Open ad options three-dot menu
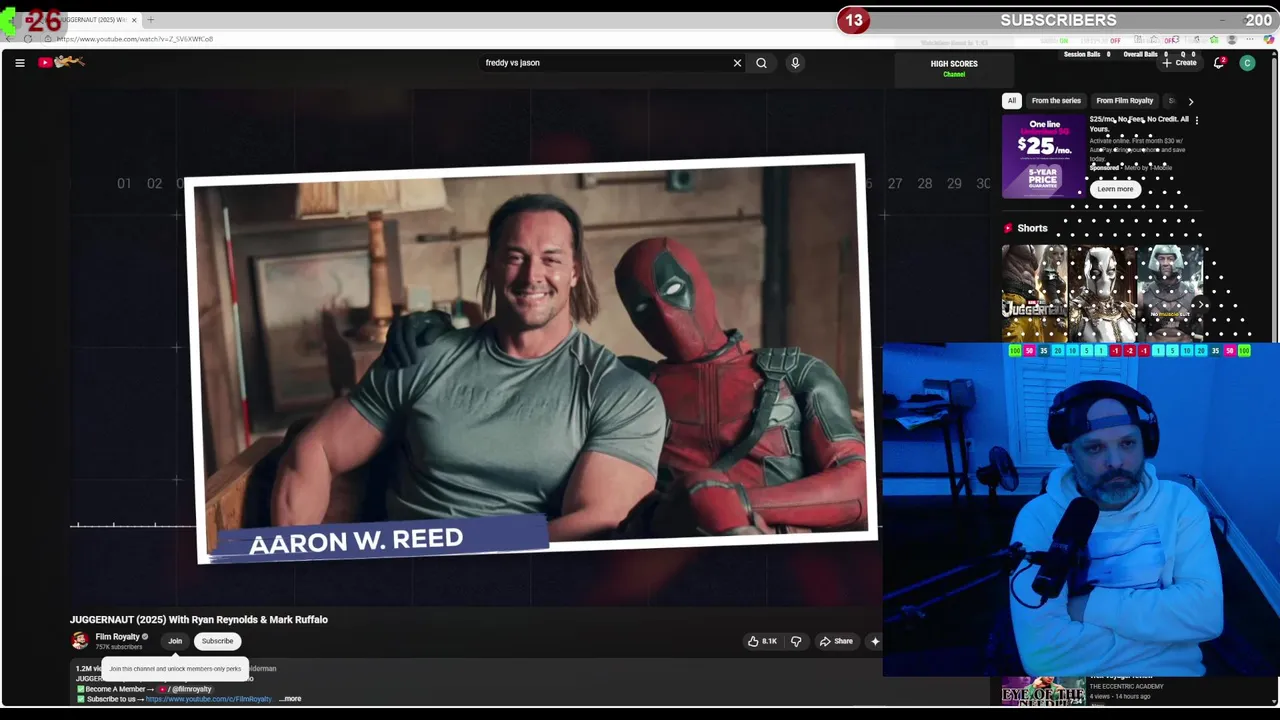Image resolution: width=1280 pixels, height=720 pixels. pyautogui.click(x=1196, y=120)
